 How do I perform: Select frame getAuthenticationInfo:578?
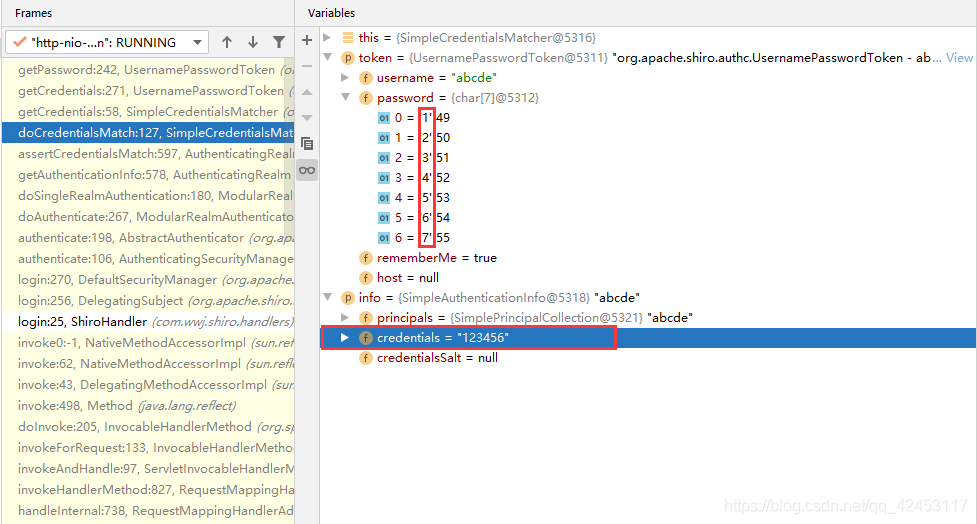tap(148, 175)
